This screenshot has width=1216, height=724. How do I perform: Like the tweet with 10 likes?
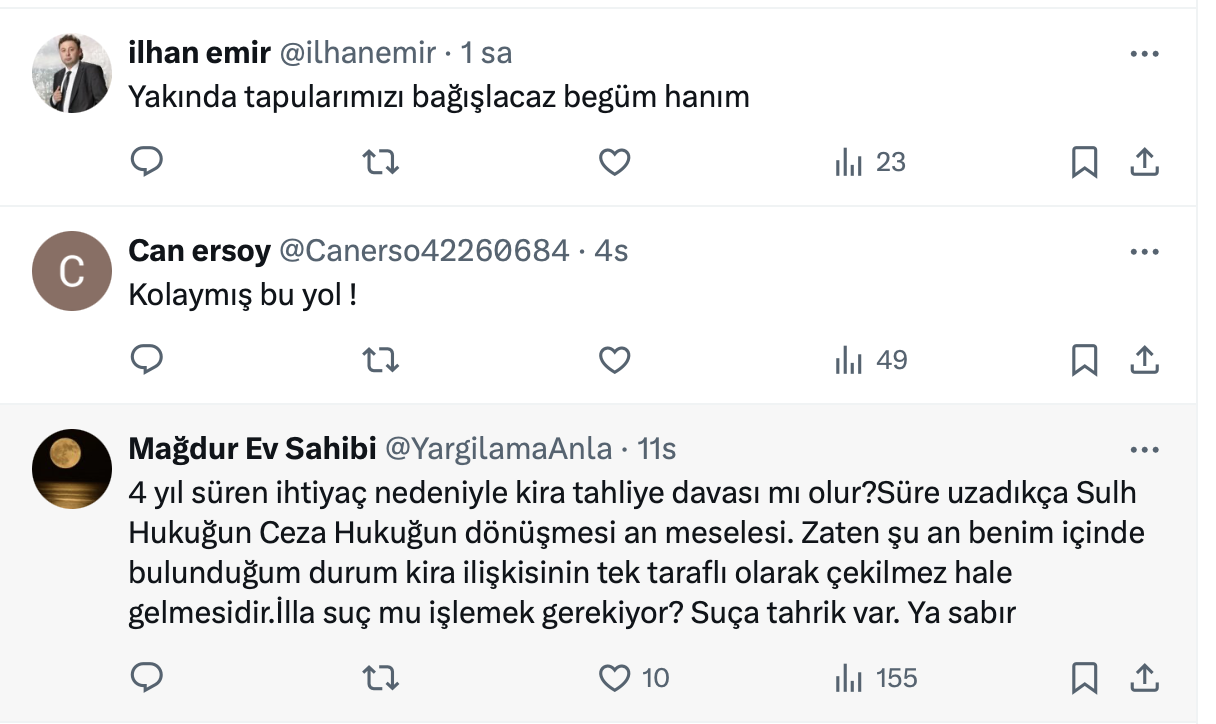point(614,678)
